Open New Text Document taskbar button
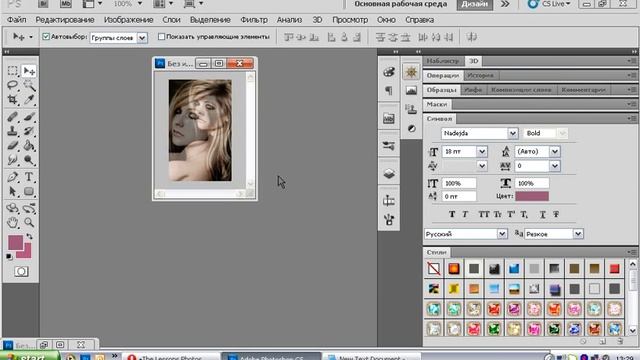The height and width of the screenshot is (360, 640). pos(371,357)
